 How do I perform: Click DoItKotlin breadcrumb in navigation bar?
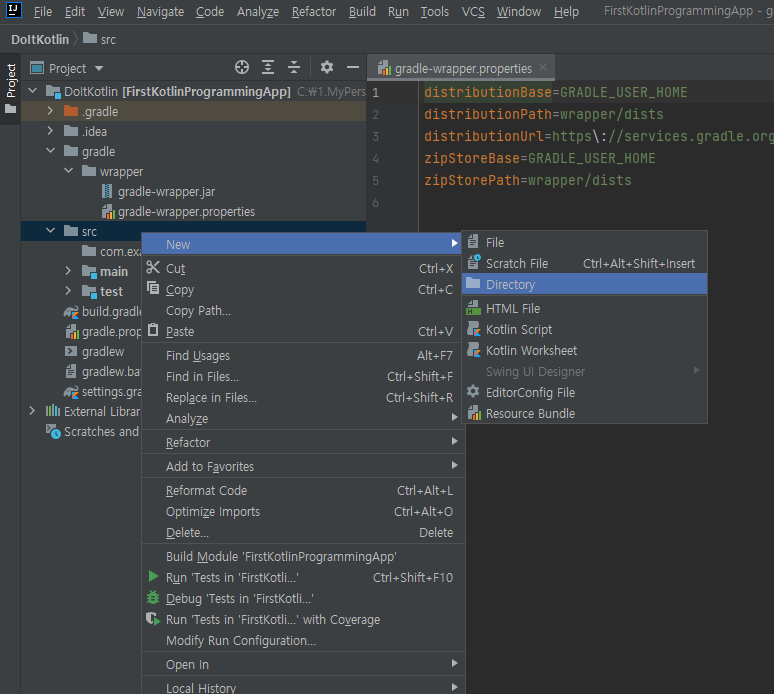pyautogui.click(x=40, y=39)
